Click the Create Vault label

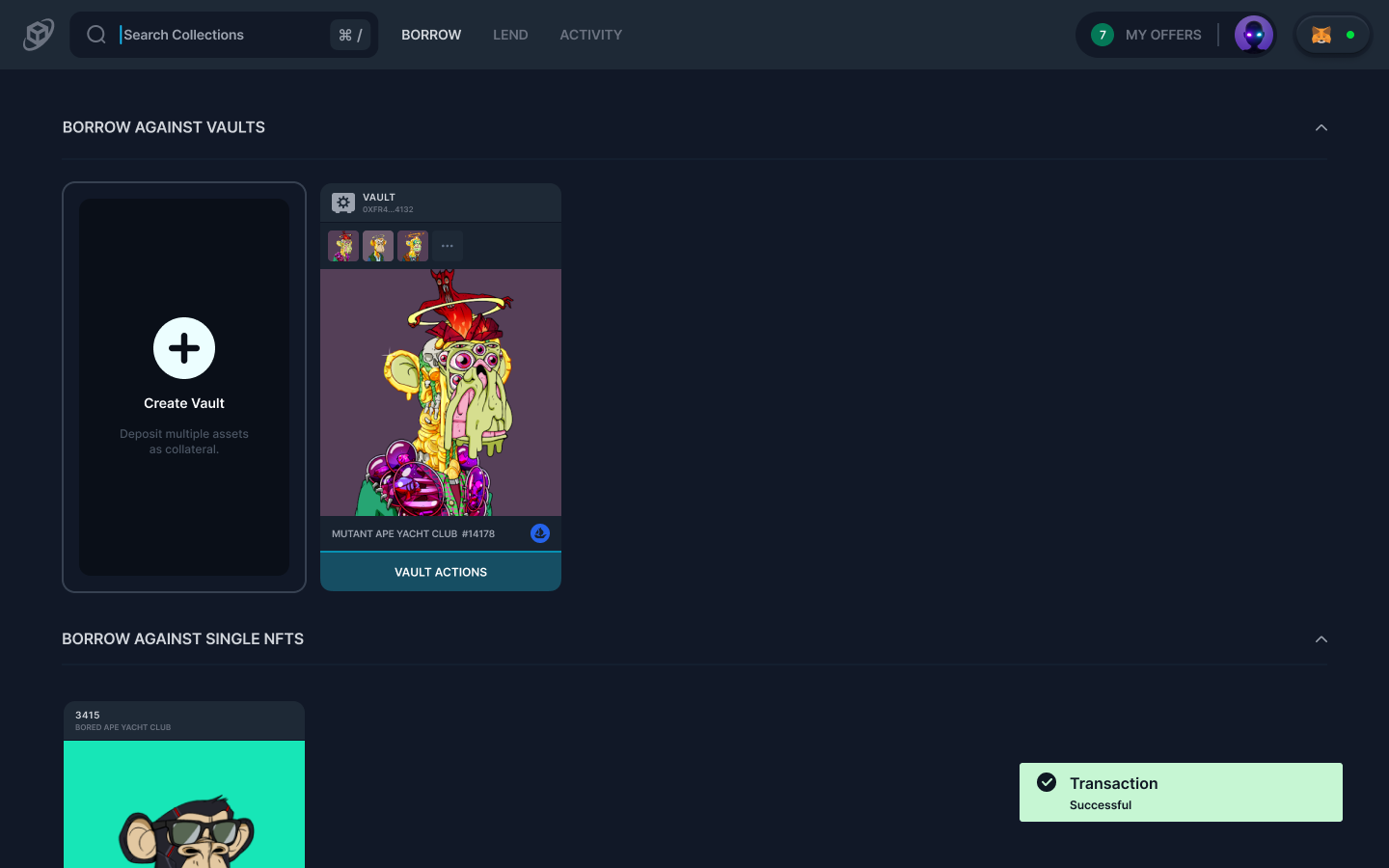184,403
